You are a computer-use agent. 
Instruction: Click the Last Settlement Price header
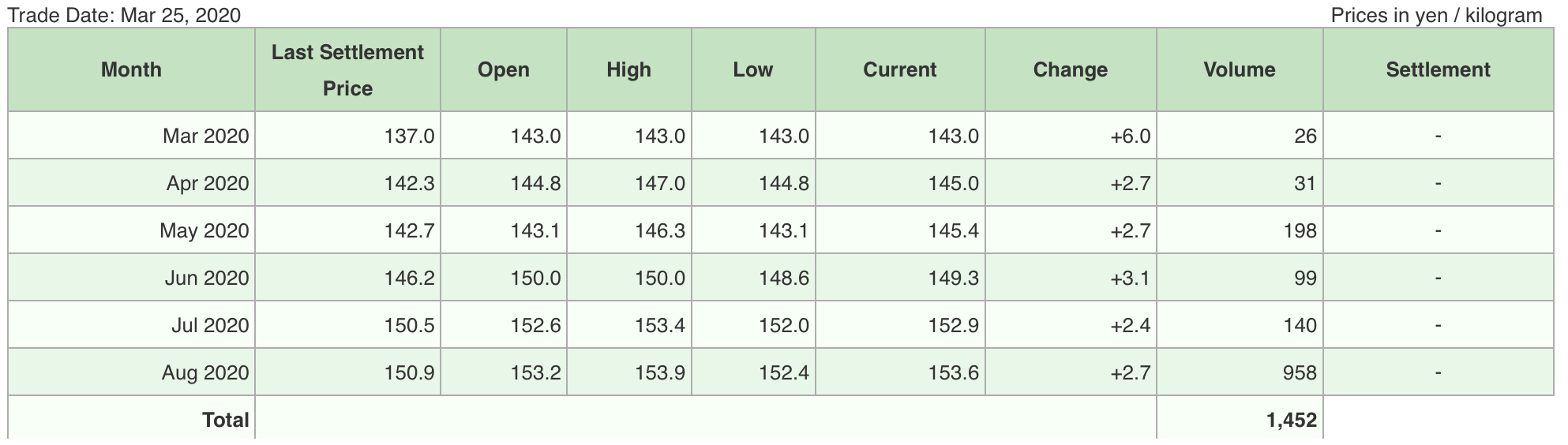click(347, 69)
